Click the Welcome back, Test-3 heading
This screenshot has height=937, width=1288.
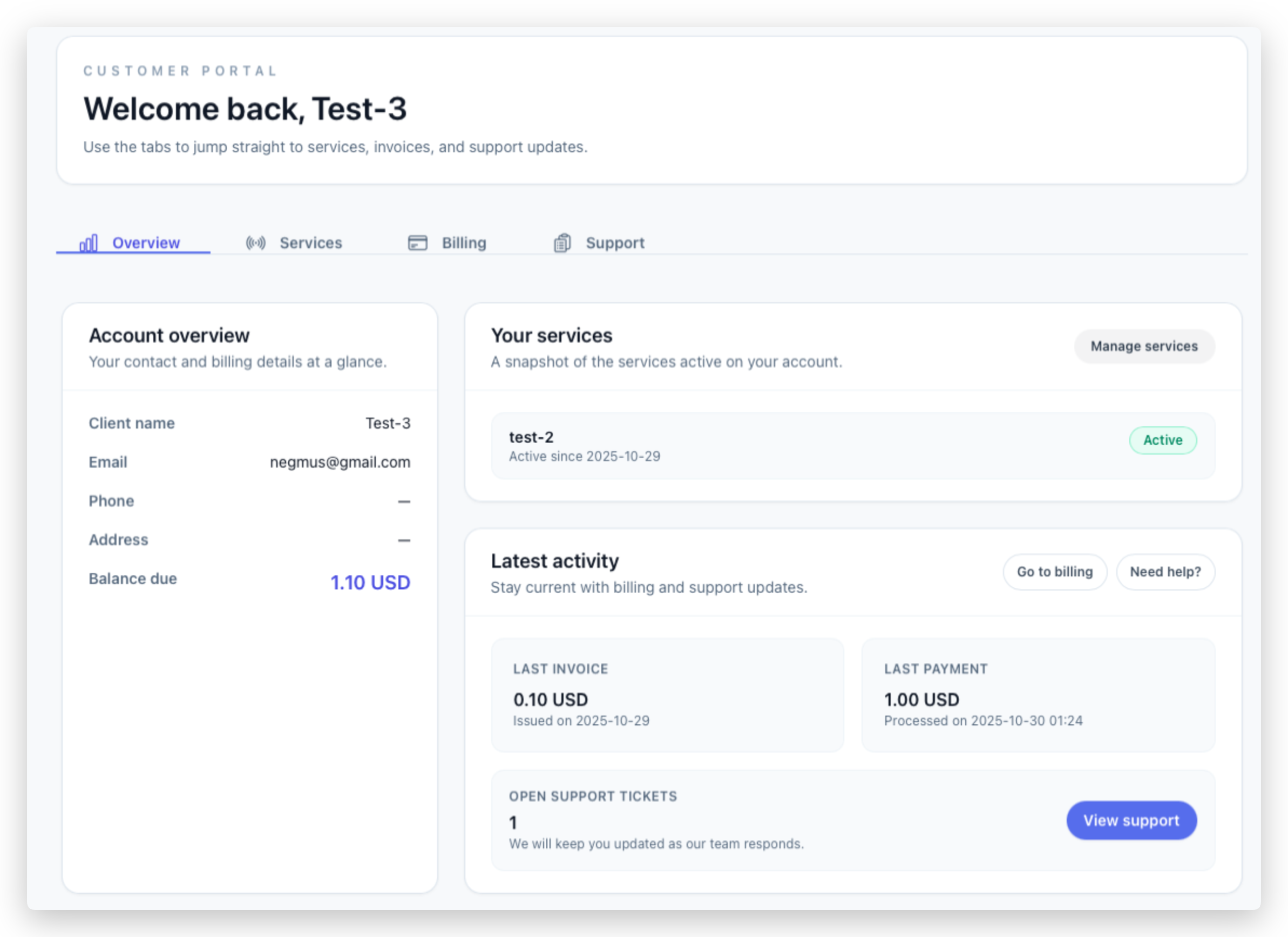pyautogui.click(x=245, y=109)
